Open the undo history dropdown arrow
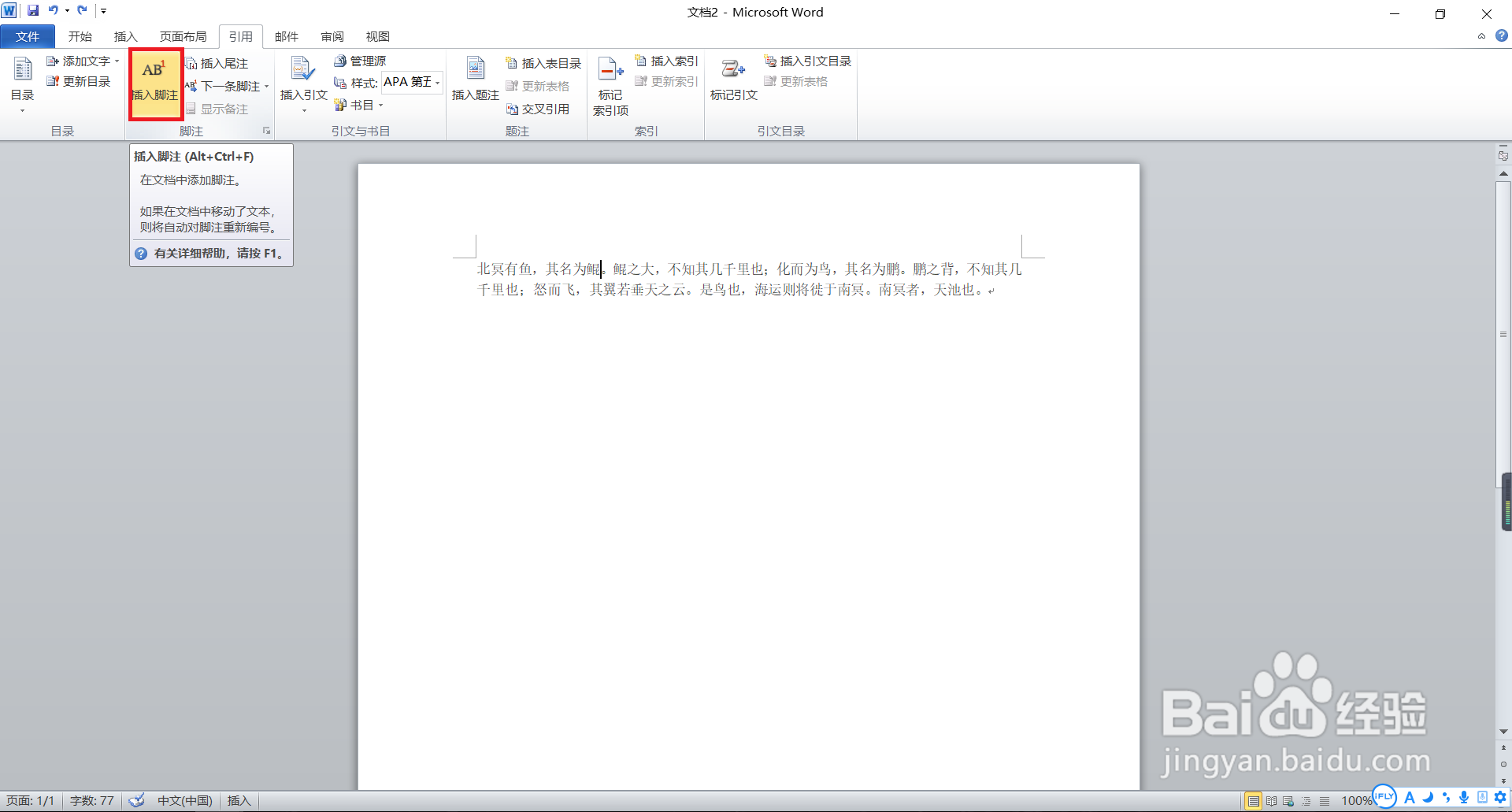Viewport: 1512px width, 812px height. pyautogui.click(x=67, y=11)
